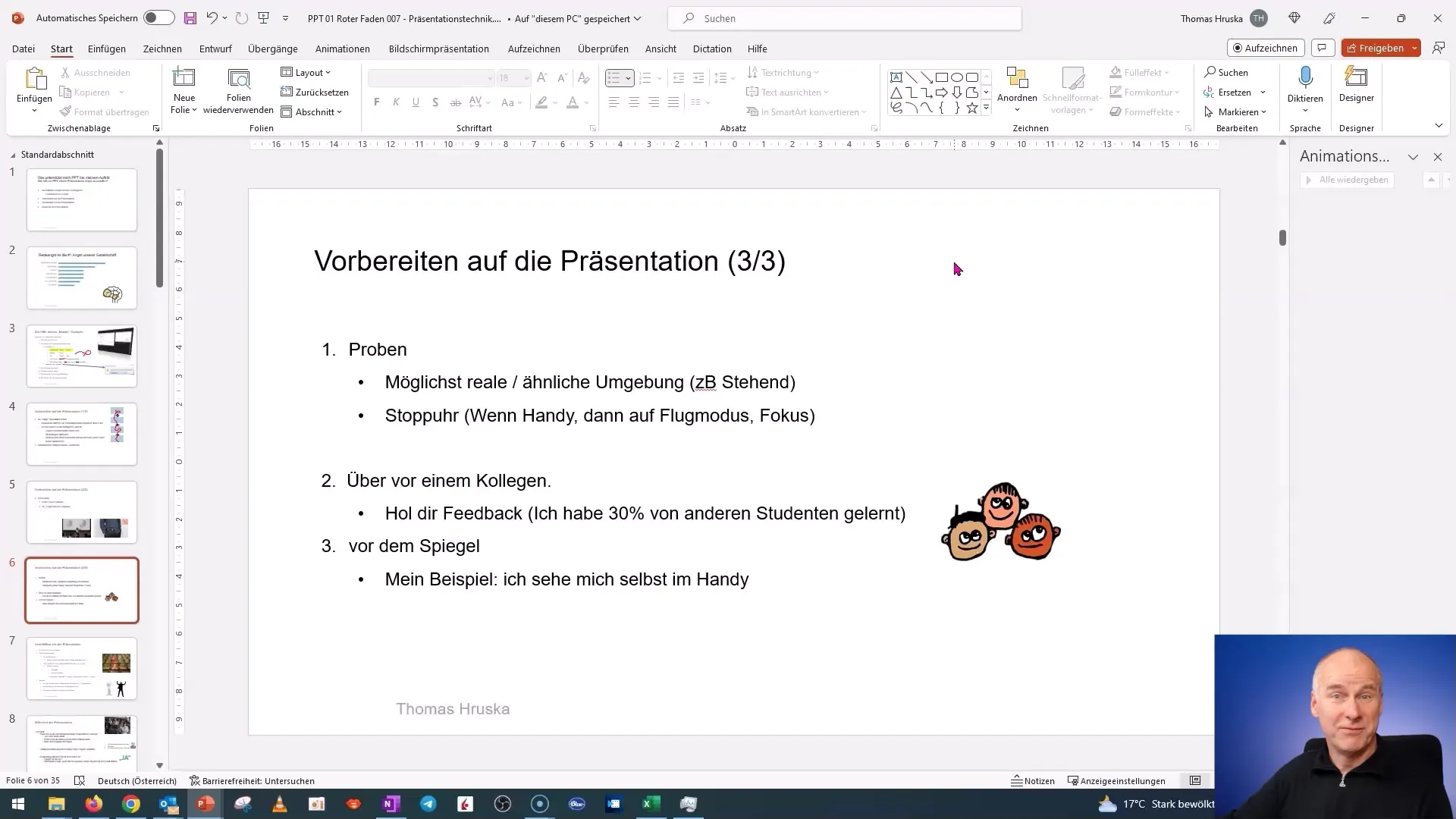The image size is (1456, 819).
Task: Open the Markieren dropdown
Action: click(x=1235, y=112)
